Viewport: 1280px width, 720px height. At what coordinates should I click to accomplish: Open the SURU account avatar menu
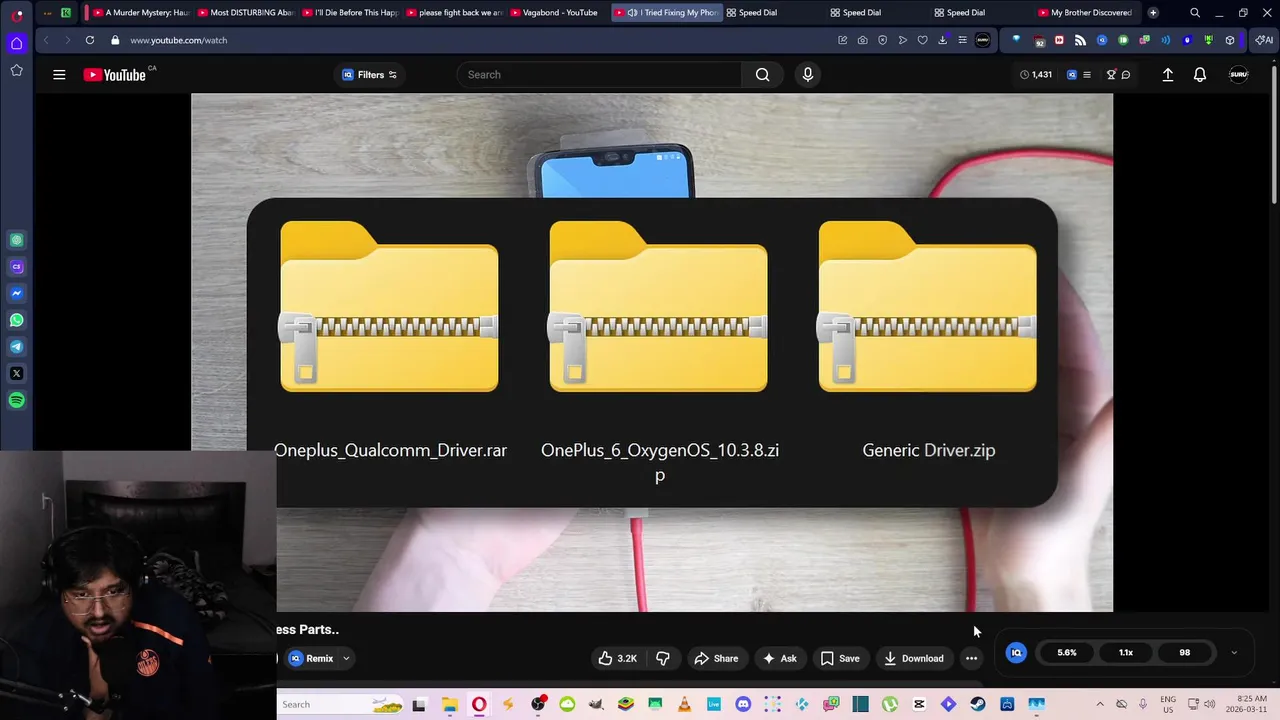coord(1238,75)
